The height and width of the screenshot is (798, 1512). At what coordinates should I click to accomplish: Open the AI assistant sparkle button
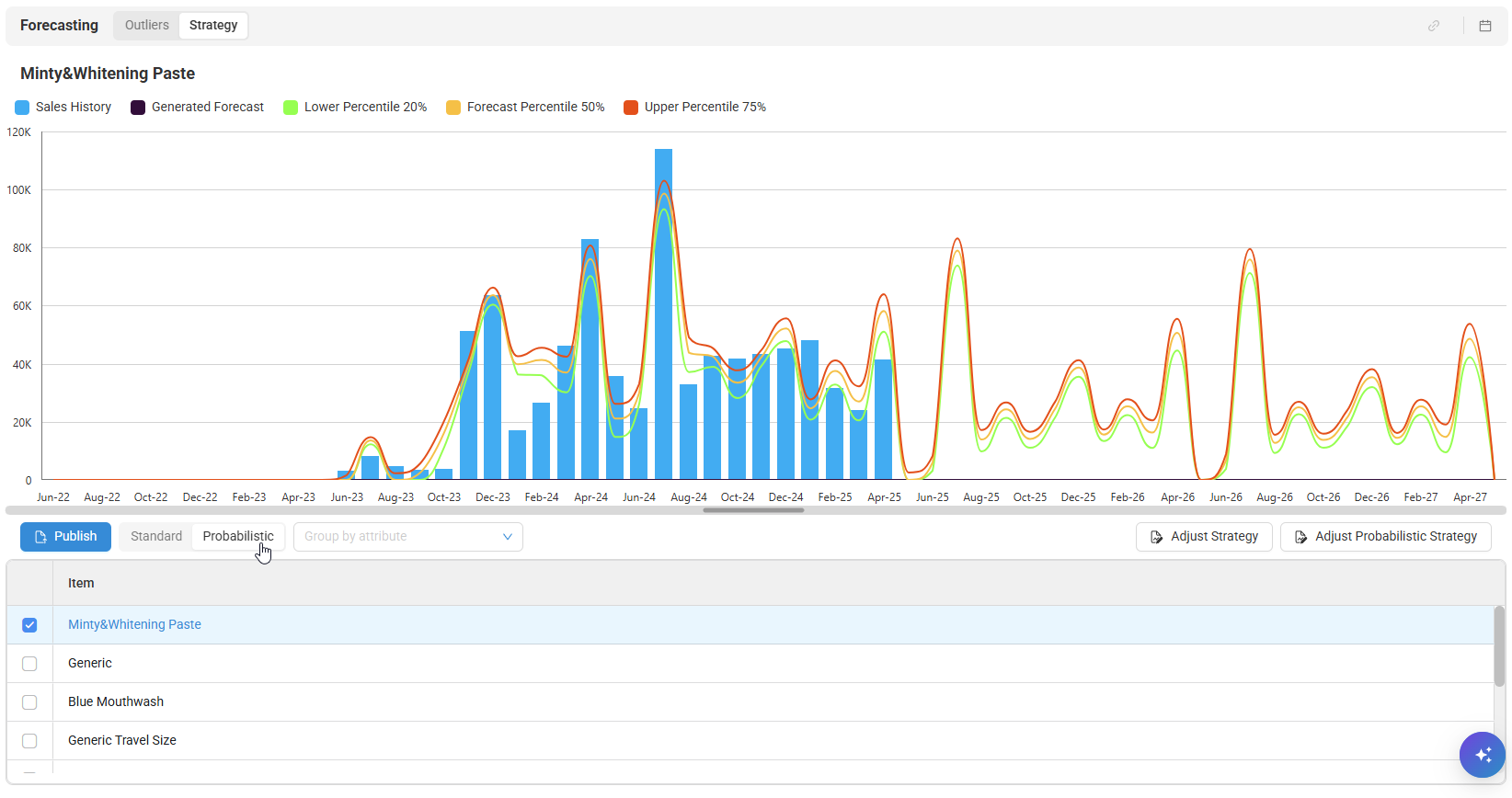pyautogui.click(x=1482, y=755)
